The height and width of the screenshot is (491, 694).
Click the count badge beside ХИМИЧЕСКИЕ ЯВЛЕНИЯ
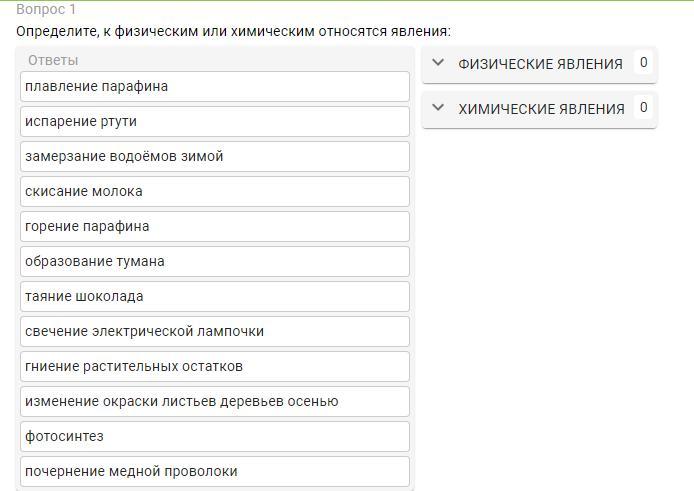643,108
